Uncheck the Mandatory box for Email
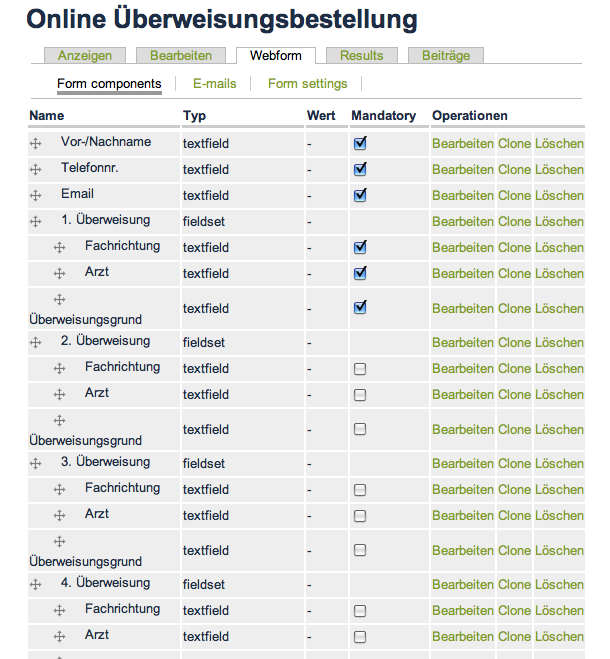610x659 pixels. (360, 195)
